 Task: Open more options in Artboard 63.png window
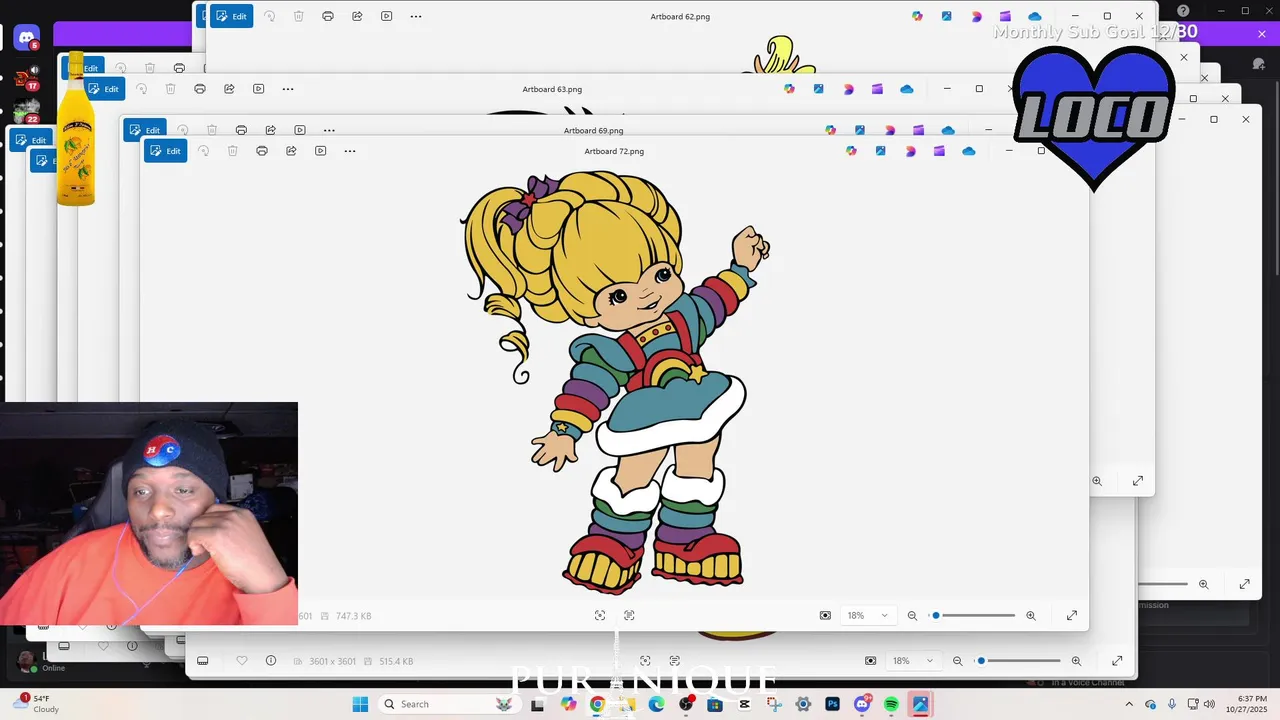(x=288, y=89)
